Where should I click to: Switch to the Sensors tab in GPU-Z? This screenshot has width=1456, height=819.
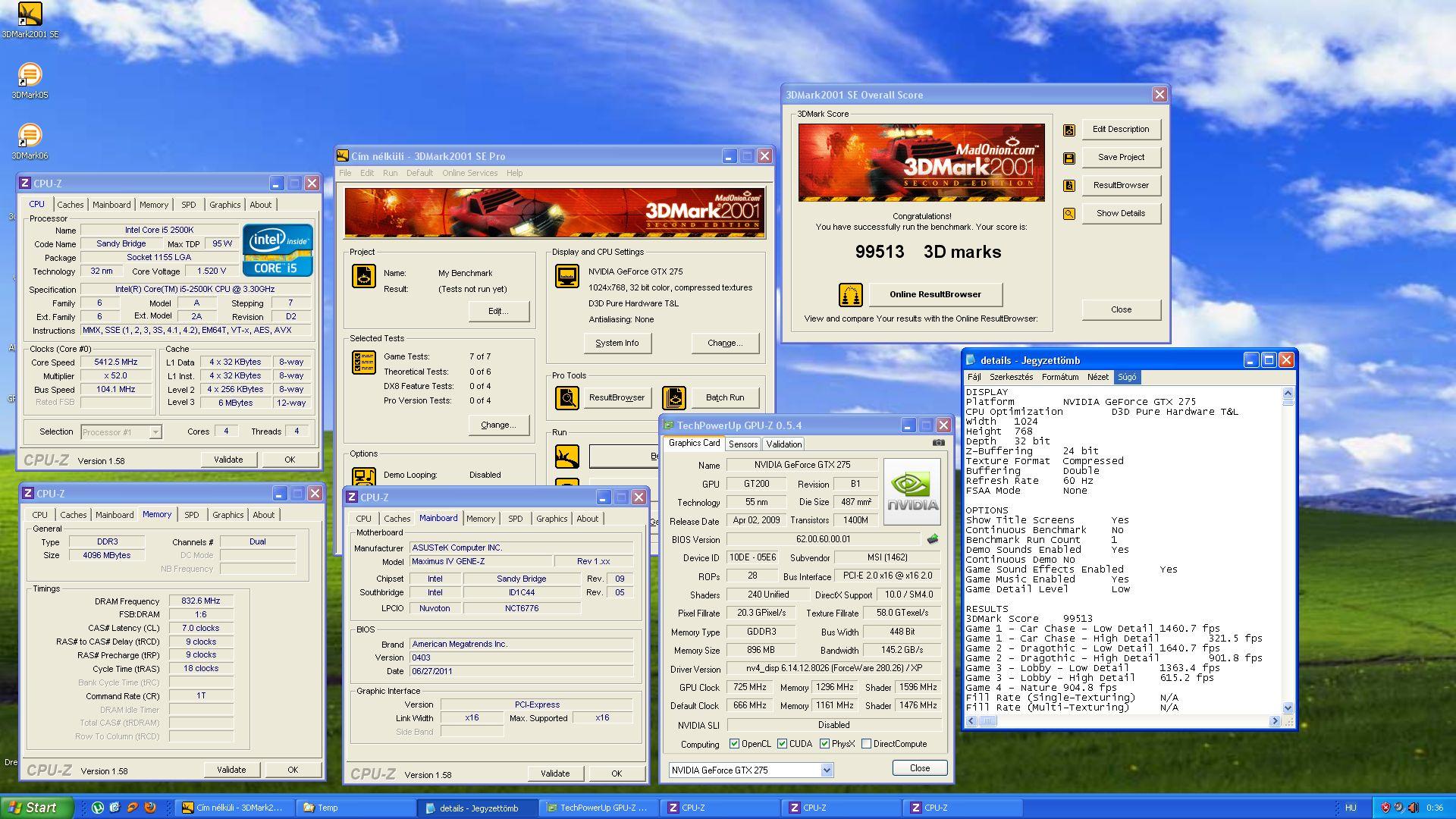click(x=743, y=444)
